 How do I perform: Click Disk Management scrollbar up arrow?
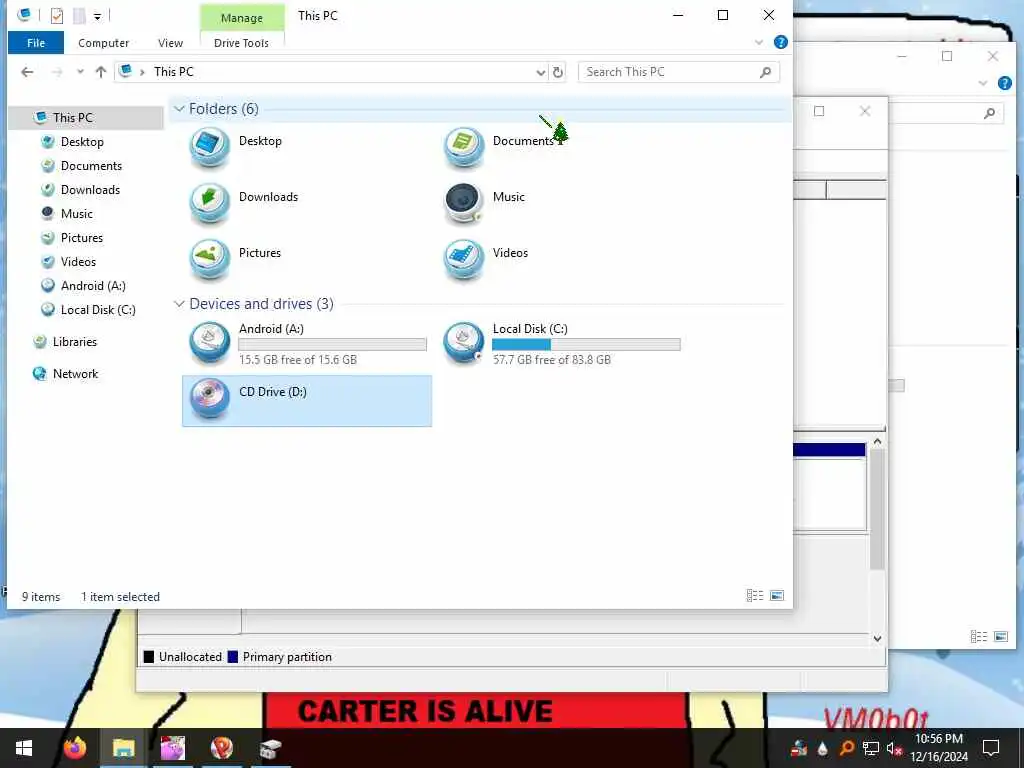(x=878, y=442)
